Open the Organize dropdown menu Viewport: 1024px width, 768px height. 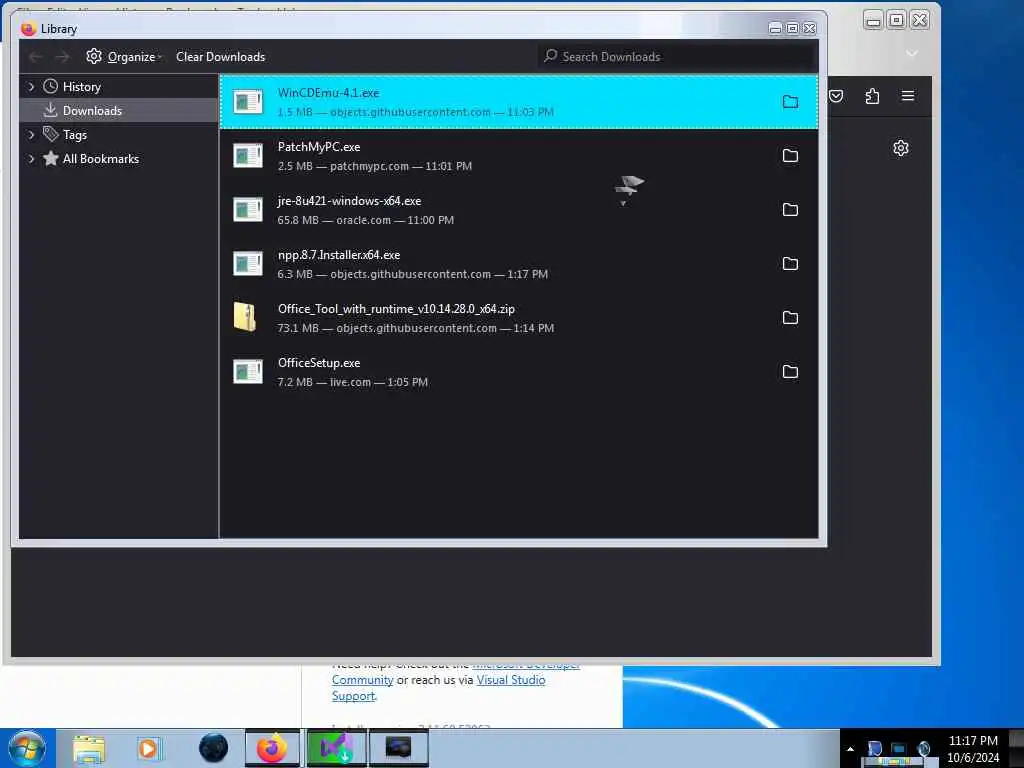pyautogui.click(x=123, y=57)
